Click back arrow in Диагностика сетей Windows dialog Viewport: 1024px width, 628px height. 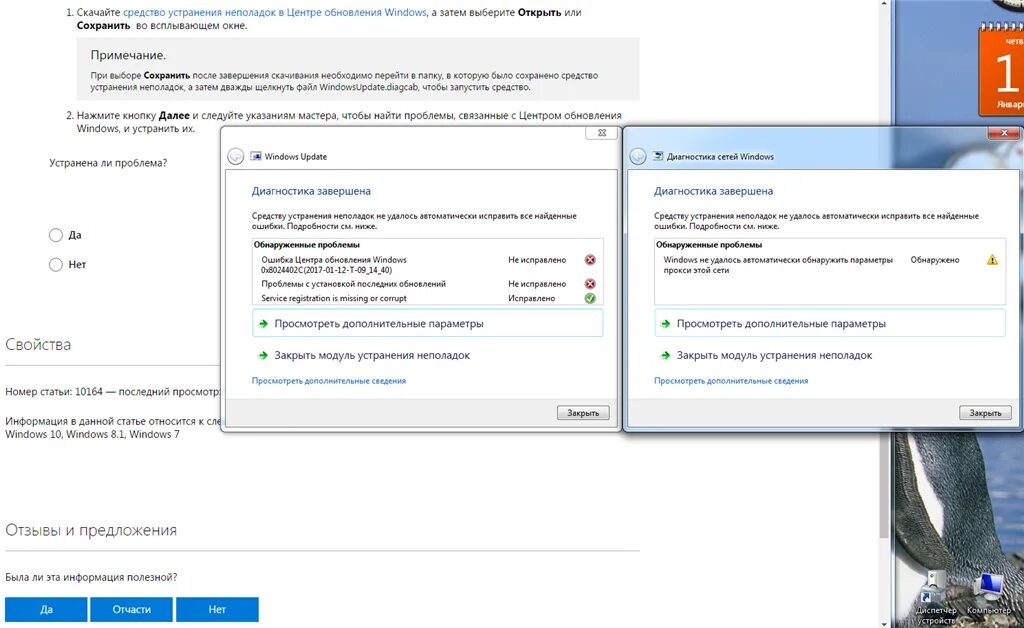638,157
